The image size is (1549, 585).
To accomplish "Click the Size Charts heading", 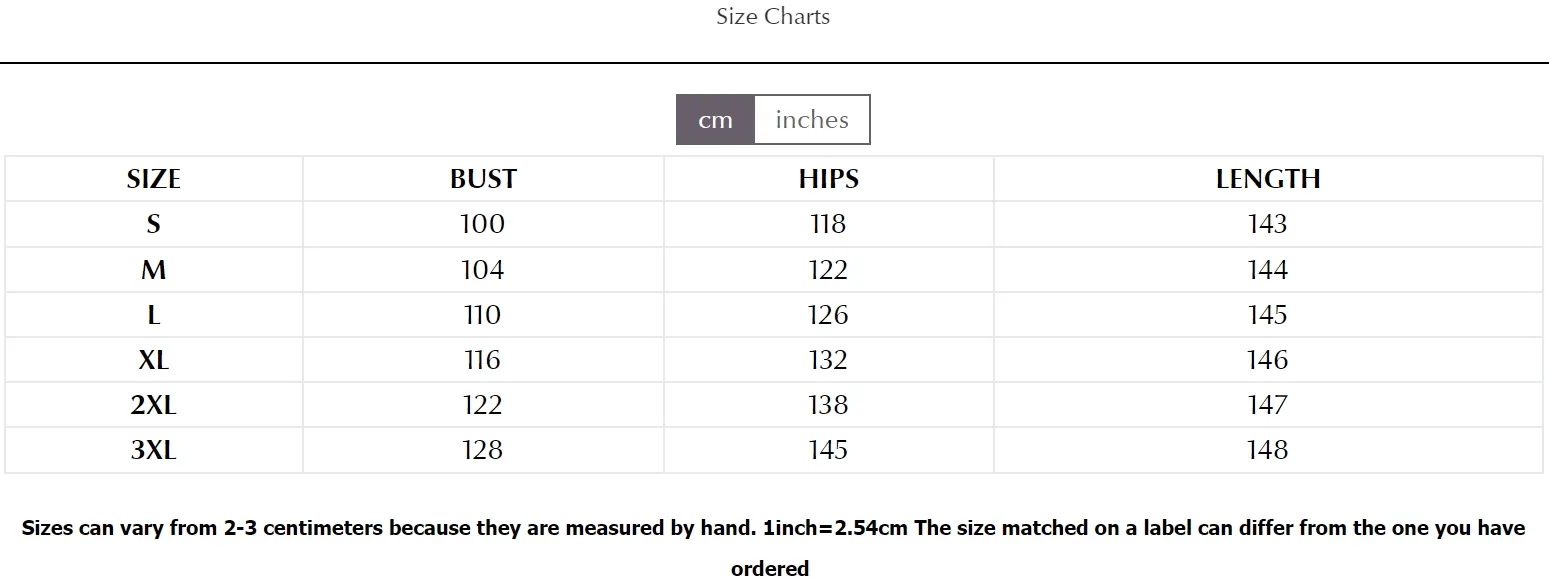I will tap(773, 16).
